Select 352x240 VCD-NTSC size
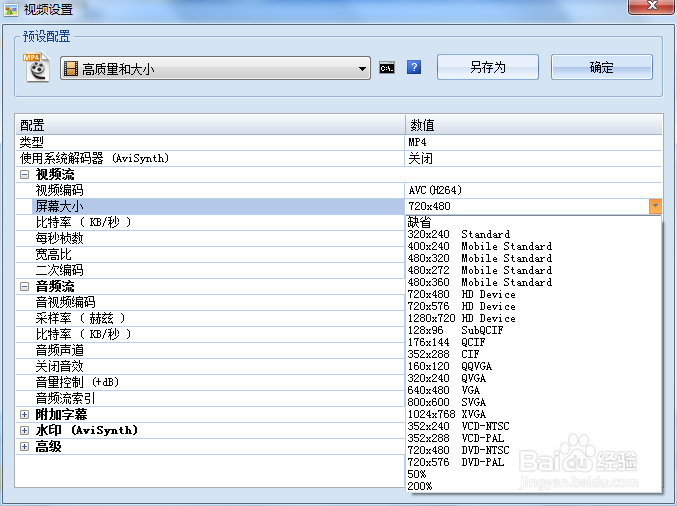Viewport: 677px width, 506px height. pyautogui.click(x=533, y=427)
